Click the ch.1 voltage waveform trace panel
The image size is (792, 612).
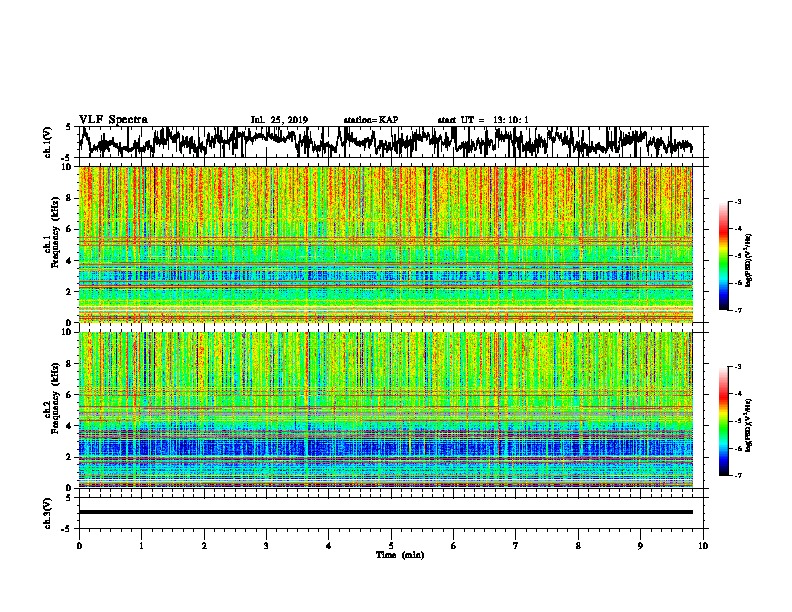pos(390,142)
